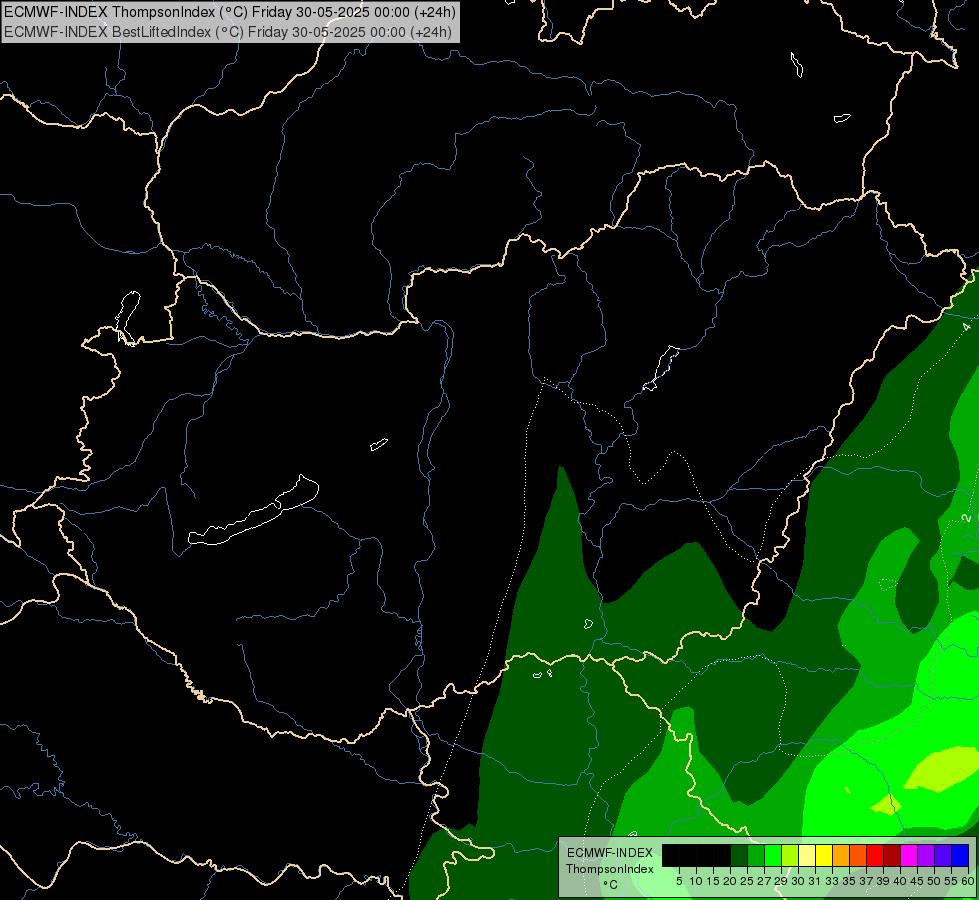The width and height of the screenshot is (979, 900).
Task: Select the indigo 50–55 legend swatch
Action: coord(943,855)
